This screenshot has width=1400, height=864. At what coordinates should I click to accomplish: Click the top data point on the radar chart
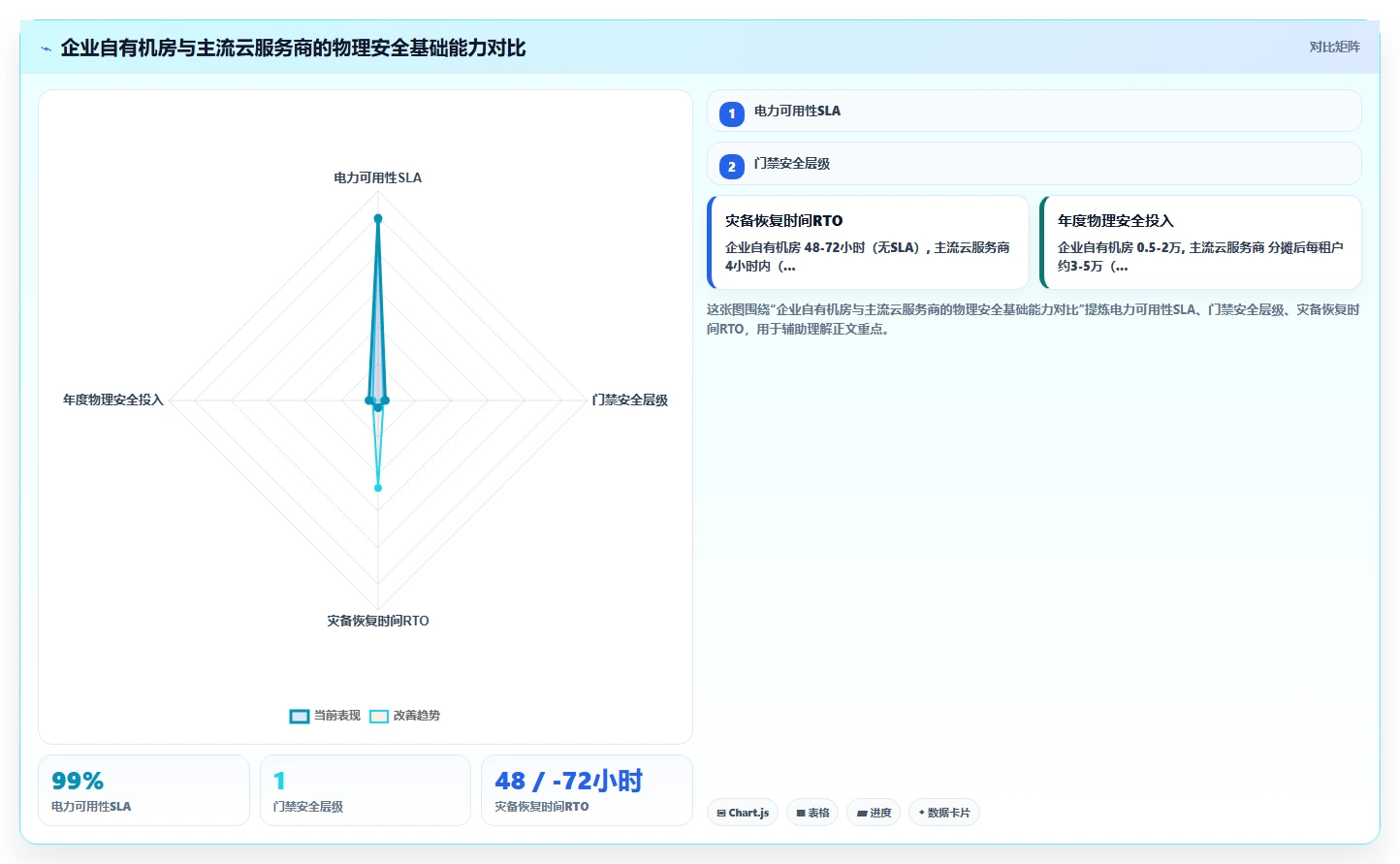coord(378,218)
